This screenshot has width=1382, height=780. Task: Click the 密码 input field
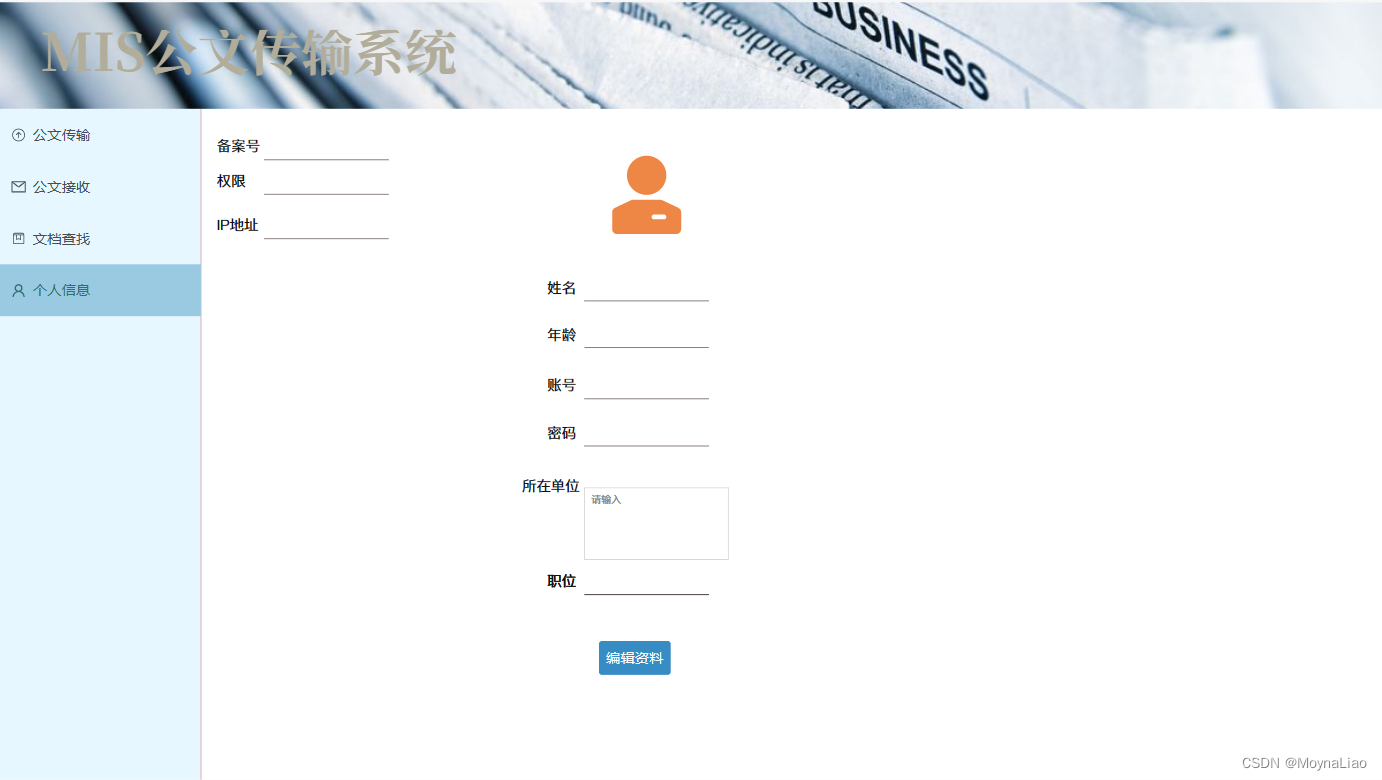pyautogui.click(x=646, y=437)
